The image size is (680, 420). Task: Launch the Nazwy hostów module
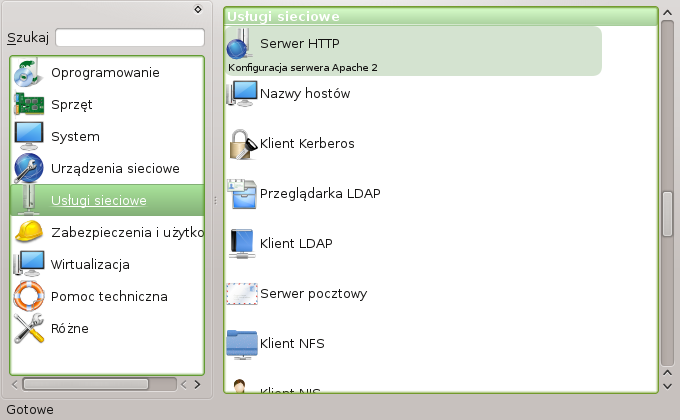304,93
